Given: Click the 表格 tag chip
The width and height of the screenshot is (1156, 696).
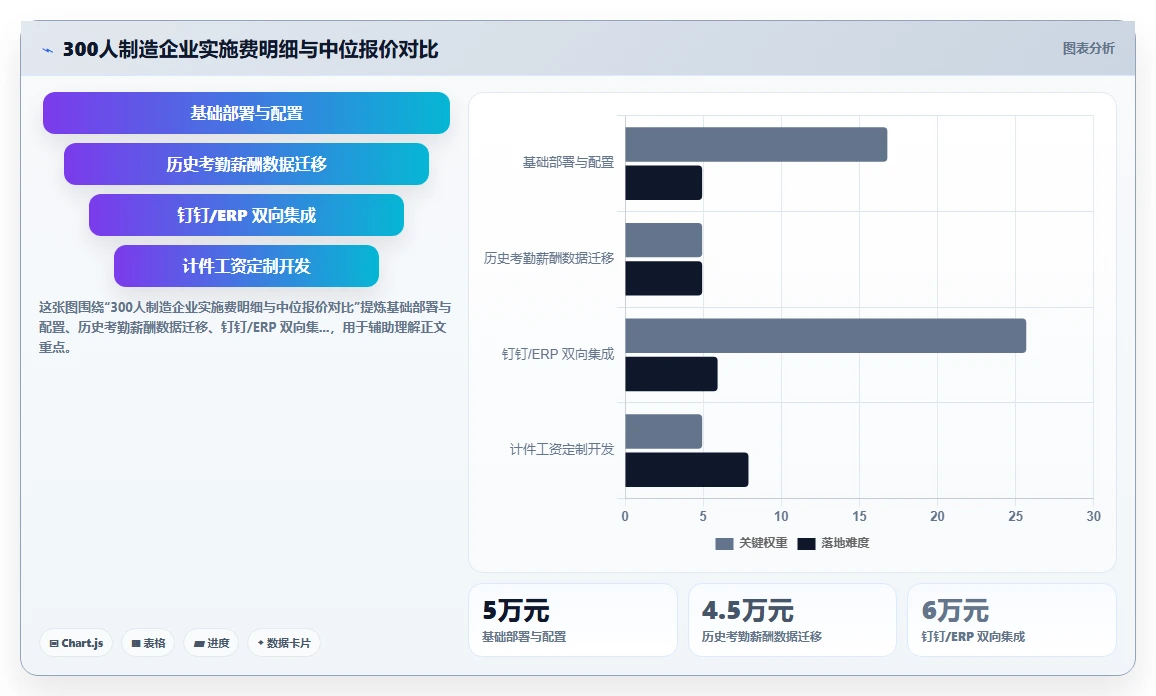Looking at the screenshot, I should (x=148, y=643).
